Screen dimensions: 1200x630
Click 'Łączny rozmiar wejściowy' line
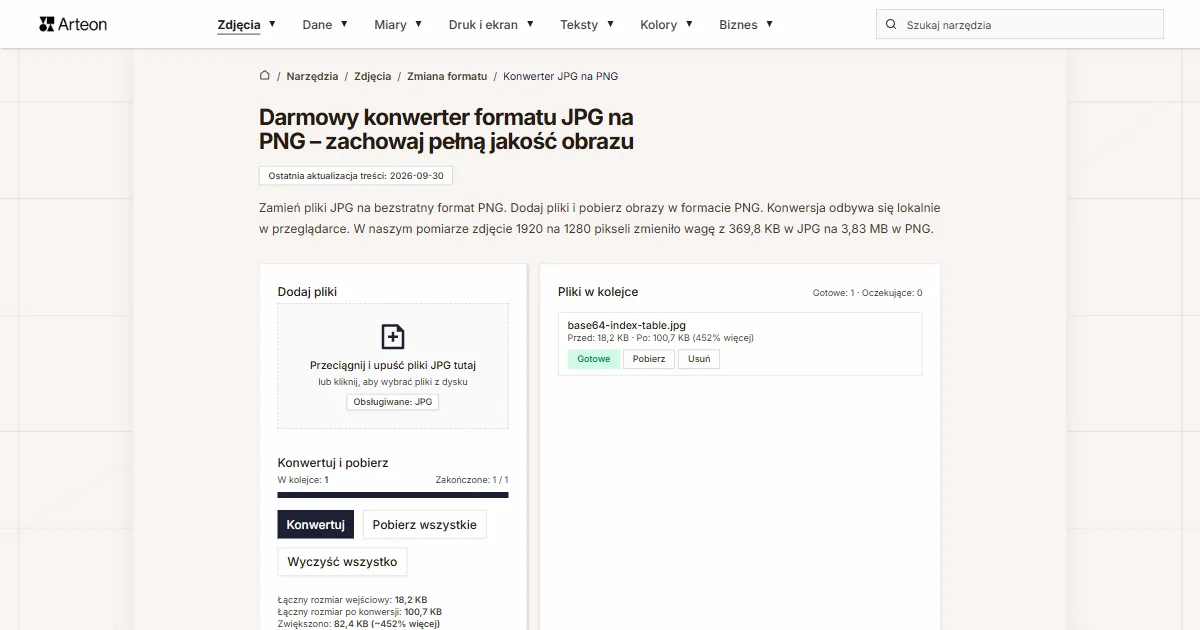352,600
